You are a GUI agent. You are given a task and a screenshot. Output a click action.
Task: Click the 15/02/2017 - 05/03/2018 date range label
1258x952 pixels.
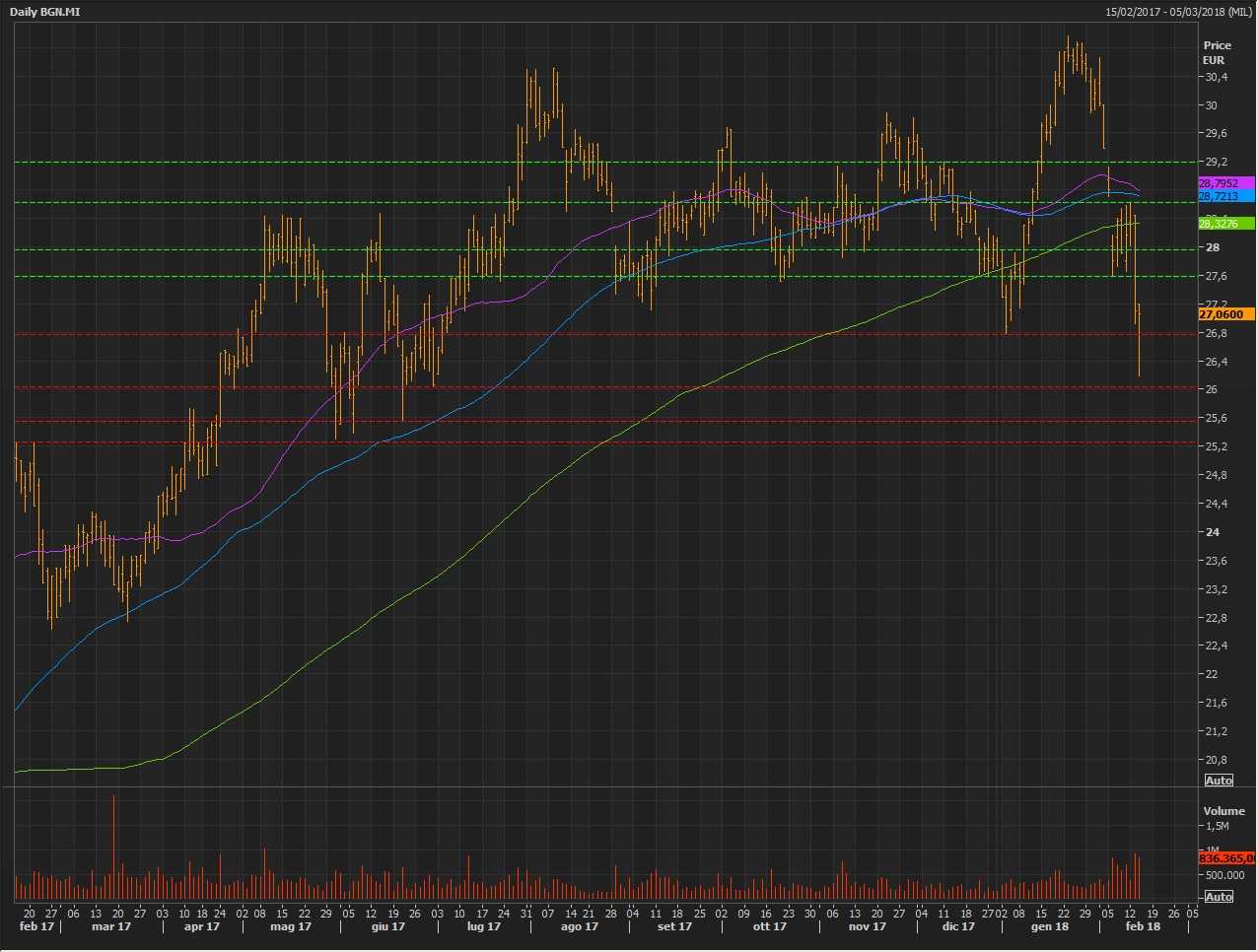[1178, 12]
